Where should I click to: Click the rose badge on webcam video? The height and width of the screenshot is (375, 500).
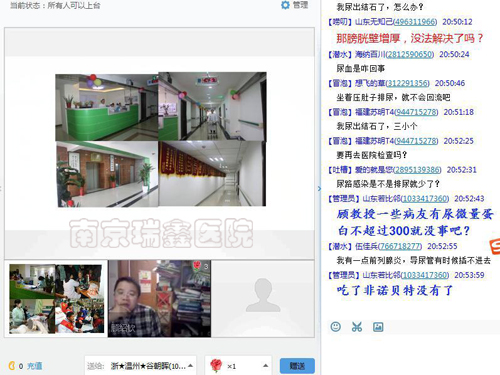(x=197, y=266)
